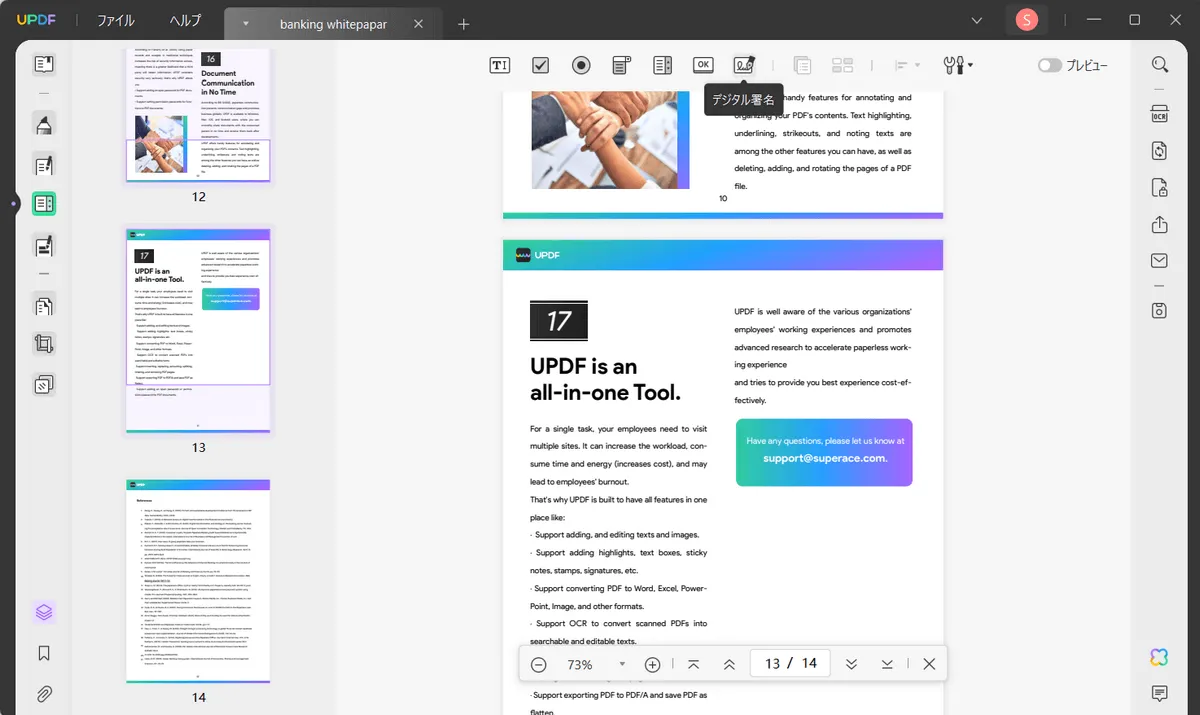Expand the tab list chevron in title bar
The width and height of the screenshot is (1200, 715).
point(977,21)
